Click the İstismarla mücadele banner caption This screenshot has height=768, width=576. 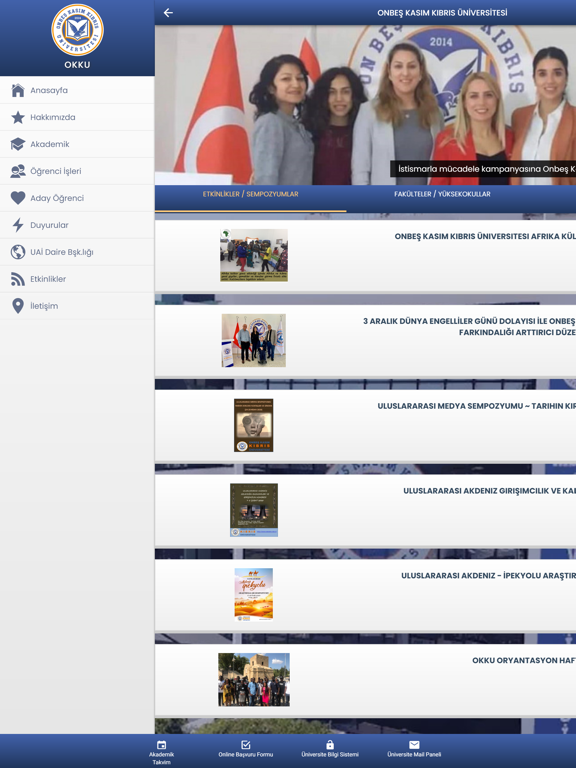(x=483, y=169)
